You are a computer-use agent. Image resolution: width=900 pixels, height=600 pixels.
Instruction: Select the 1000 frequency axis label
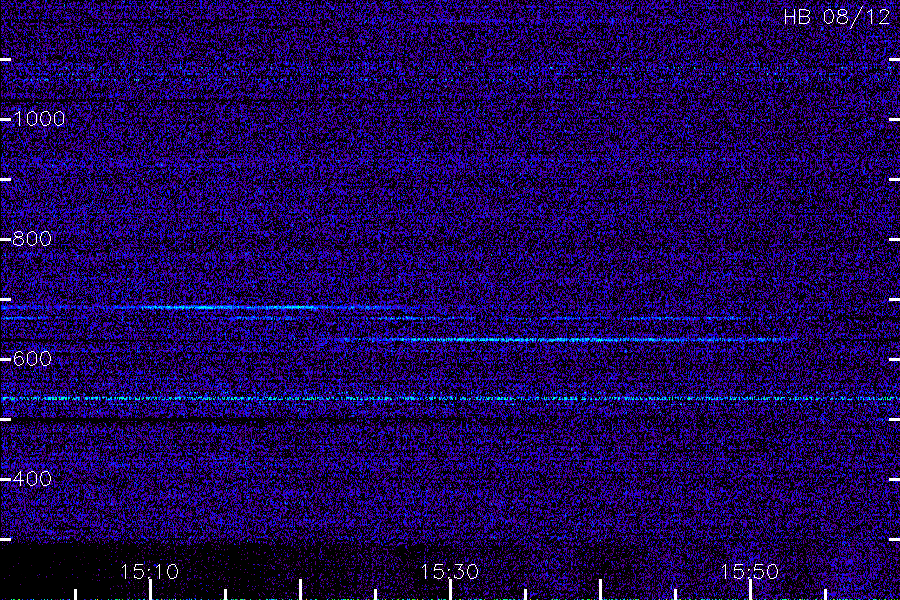pyautogui.click(x=39, y=119)
